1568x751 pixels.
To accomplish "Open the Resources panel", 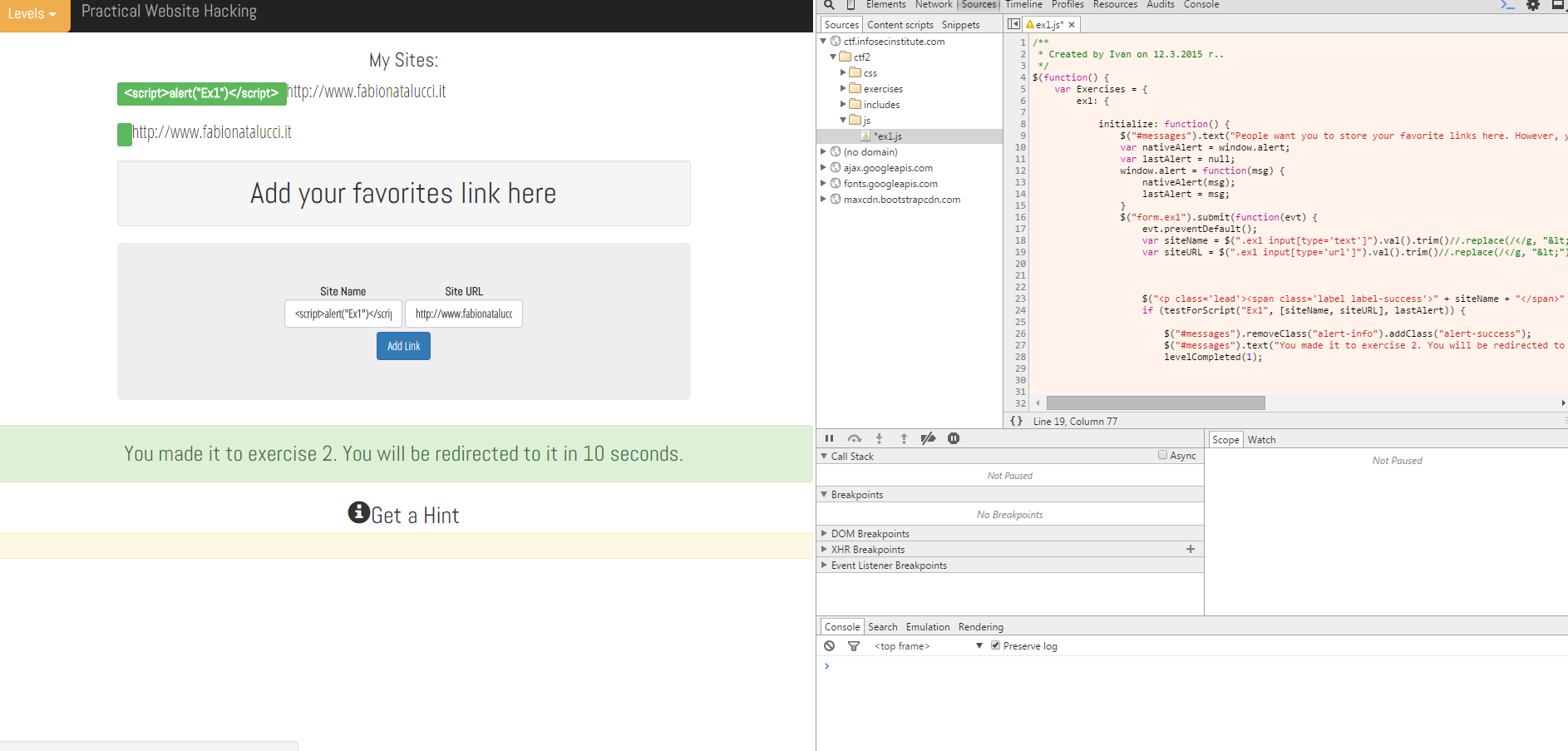I will [x=1115, y=5].
